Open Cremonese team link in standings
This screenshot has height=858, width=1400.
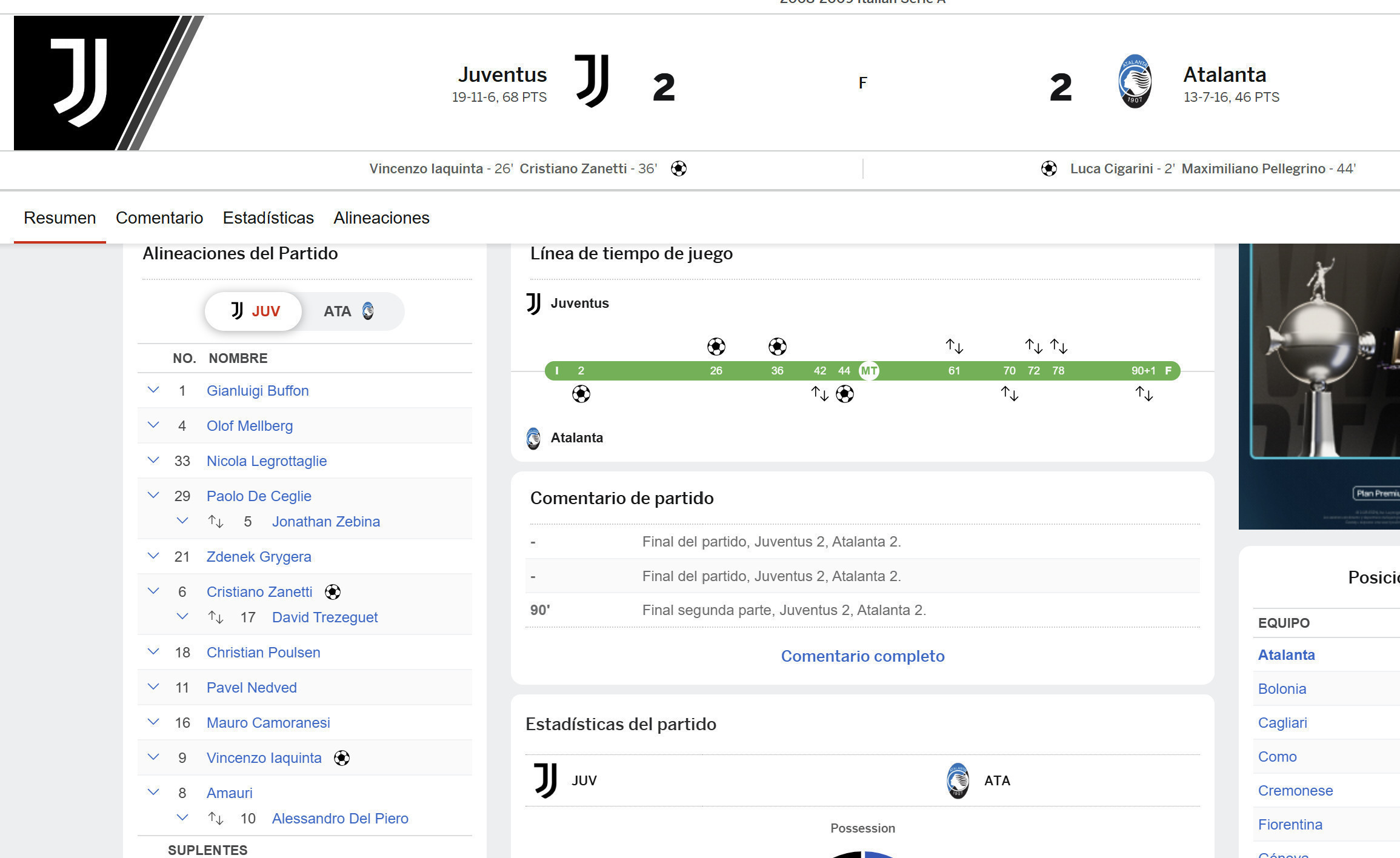click(x=1296, y=791)
